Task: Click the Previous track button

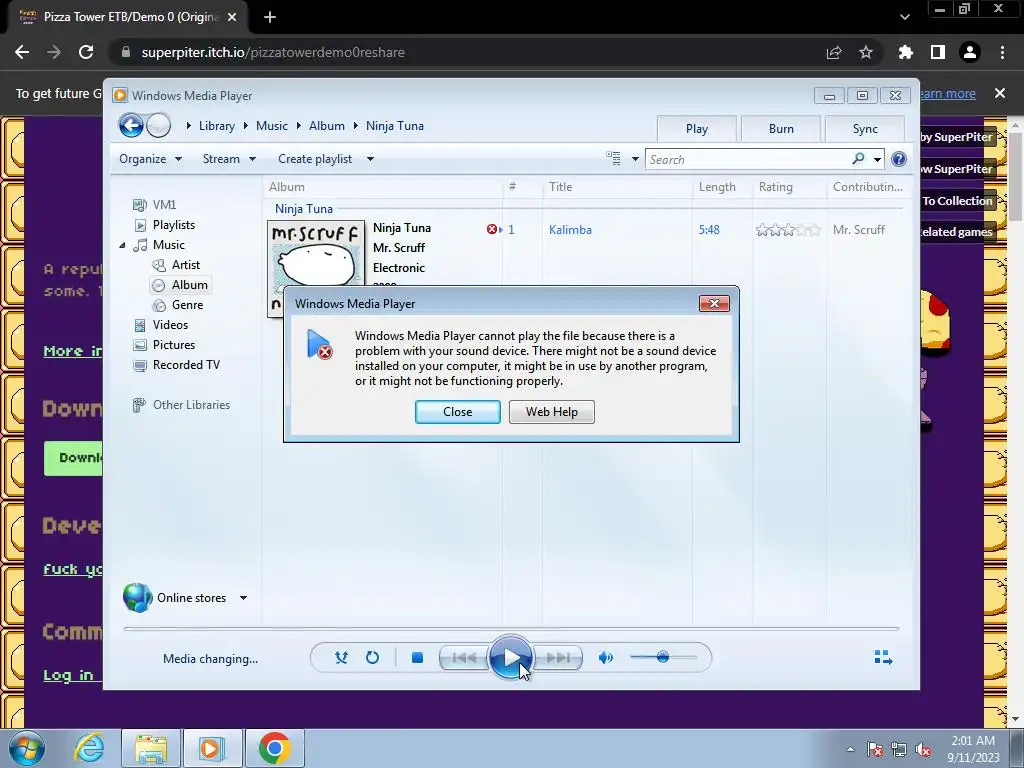Action: point(464,658)
